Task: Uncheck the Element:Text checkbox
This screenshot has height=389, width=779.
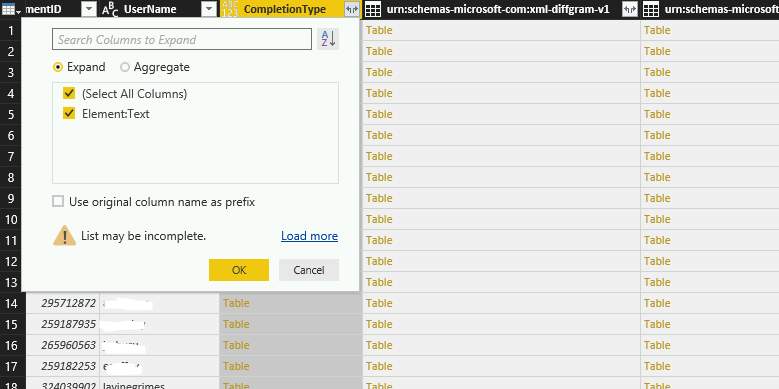Action: [69, 114]
